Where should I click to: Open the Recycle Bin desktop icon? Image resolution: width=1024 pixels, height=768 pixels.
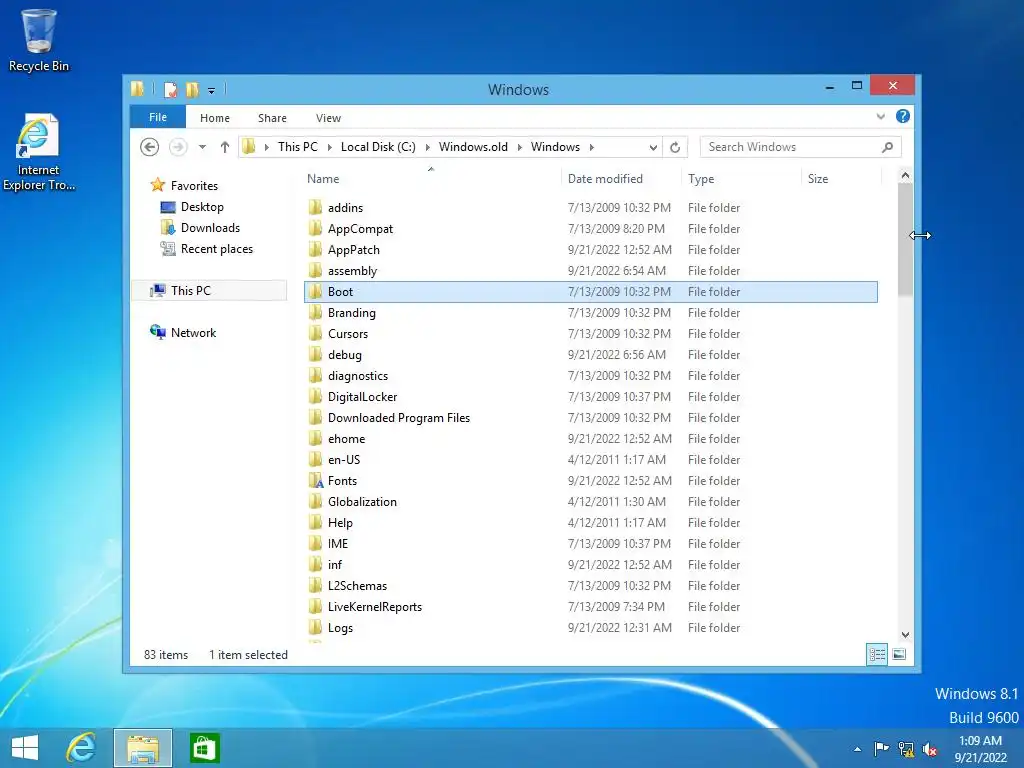click(39, 40)
